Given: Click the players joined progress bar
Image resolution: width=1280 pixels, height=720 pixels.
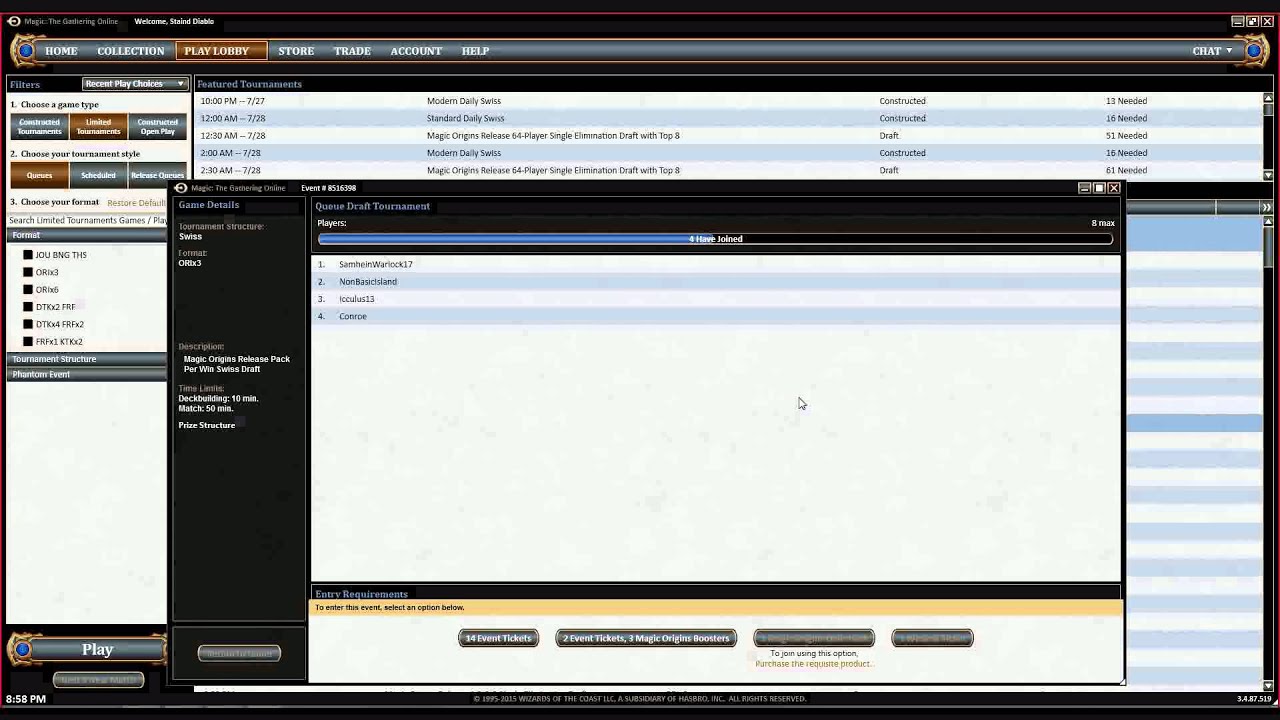Looking at the screenshot, I should 715,239.
